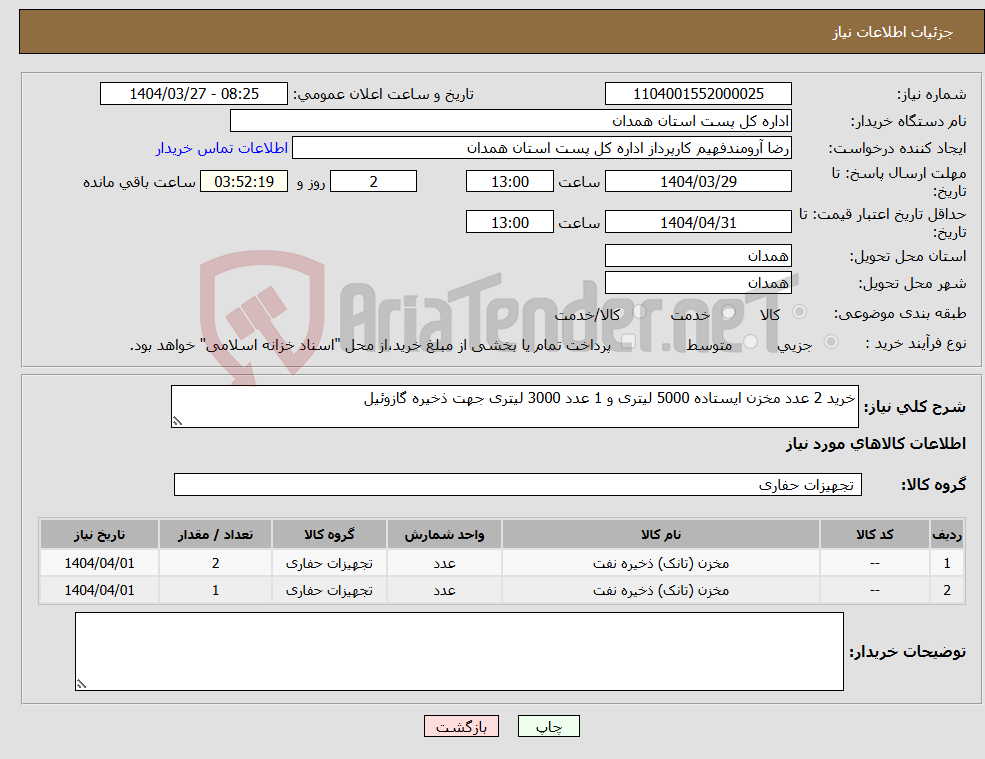Image resolution: width=985 pixels, height=759 pixels.
Task: Click item name in table row 2
Action: pyautogui.click(x=661, y=591)
